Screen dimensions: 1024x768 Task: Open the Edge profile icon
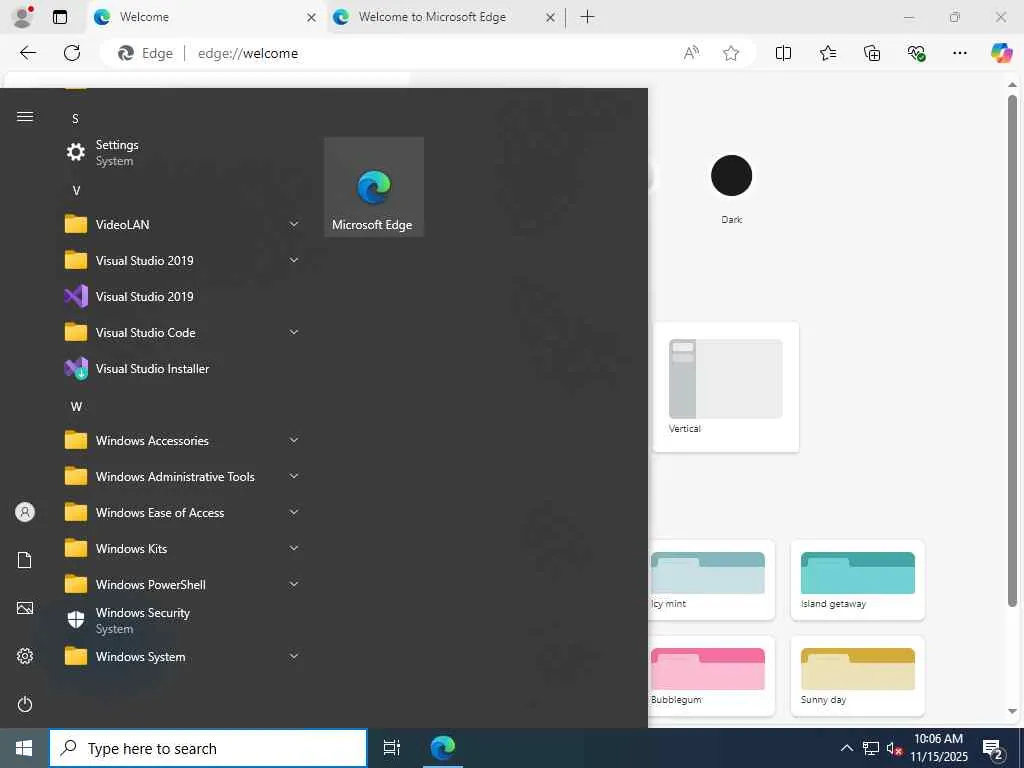(x=23, y=17)
